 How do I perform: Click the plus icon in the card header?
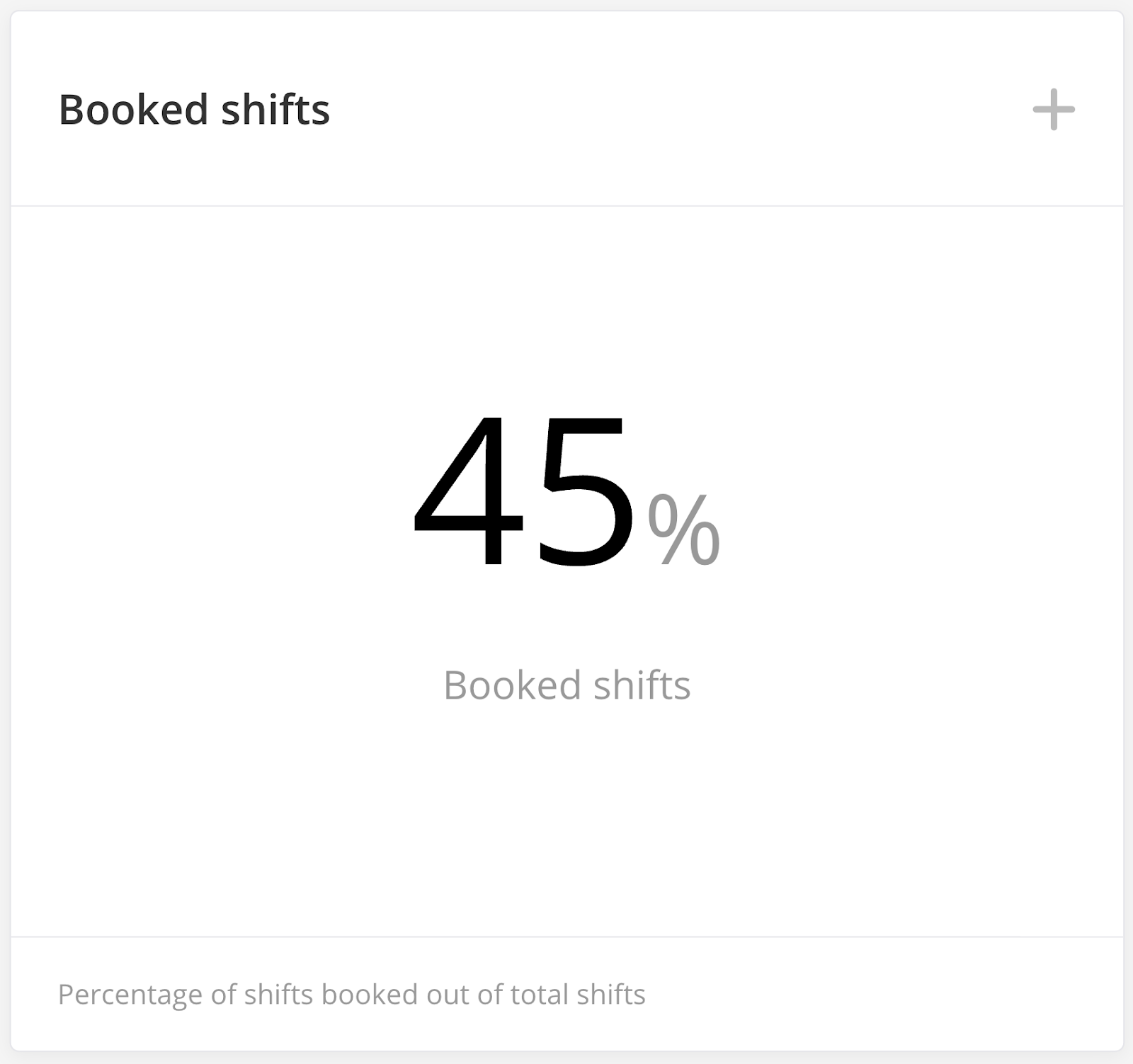click(1054, 110)
